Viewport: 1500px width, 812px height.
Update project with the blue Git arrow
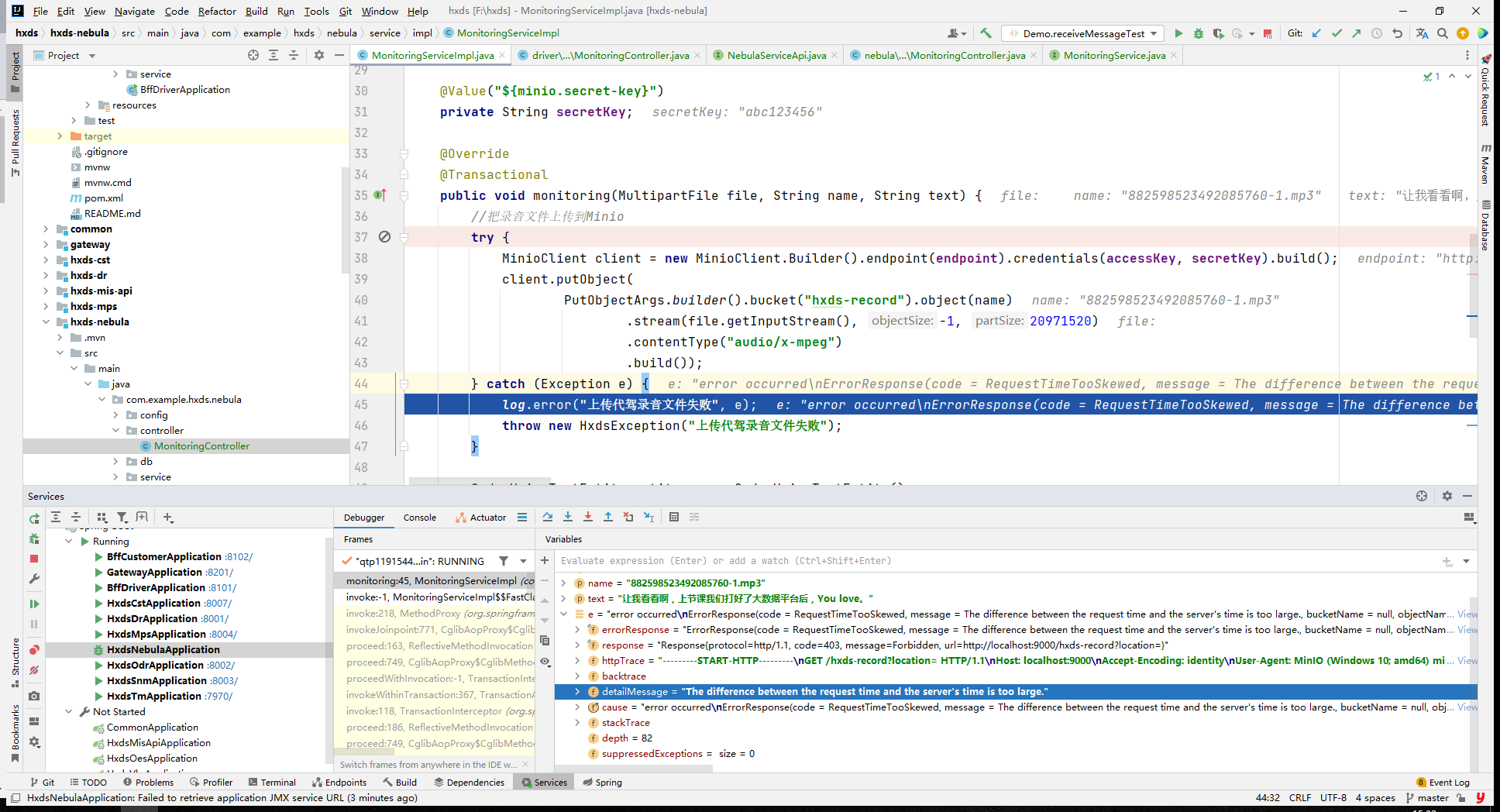[x=1316, y=33]
